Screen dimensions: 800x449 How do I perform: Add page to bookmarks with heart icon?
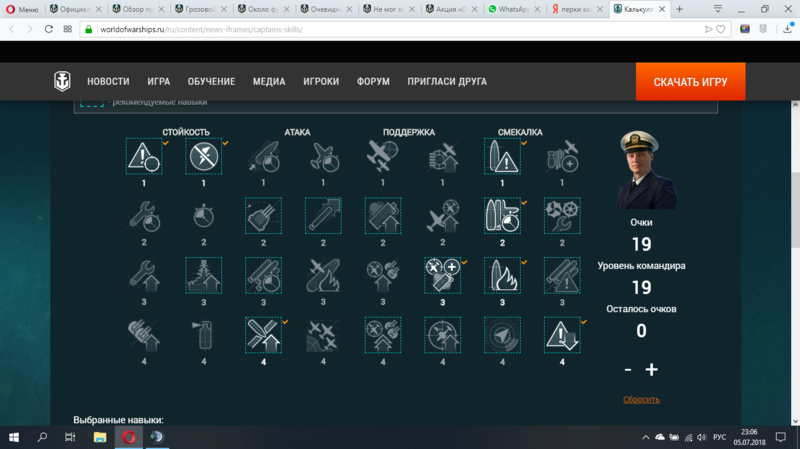click(720, 30)
